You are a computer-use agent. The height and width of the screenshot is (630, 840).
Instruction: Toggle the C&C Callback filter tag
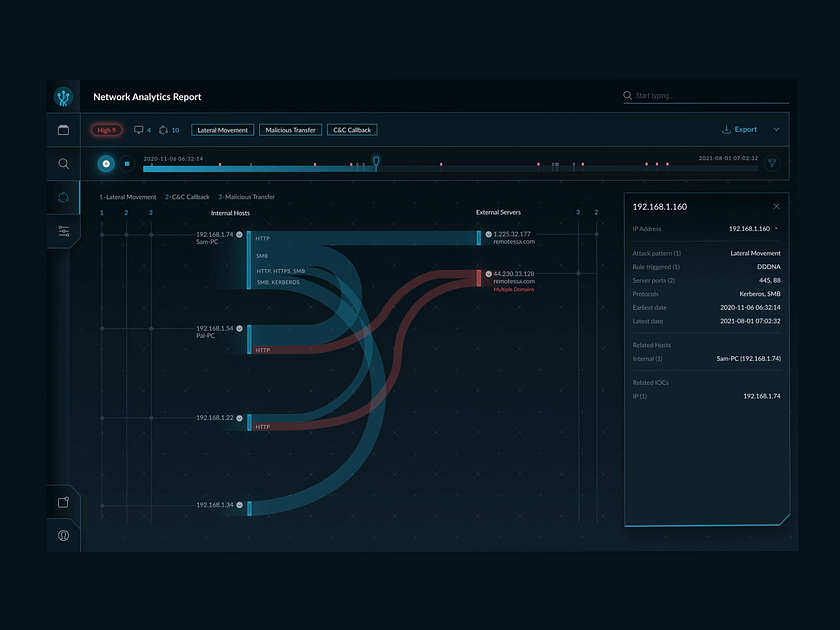tap(352, 130)
